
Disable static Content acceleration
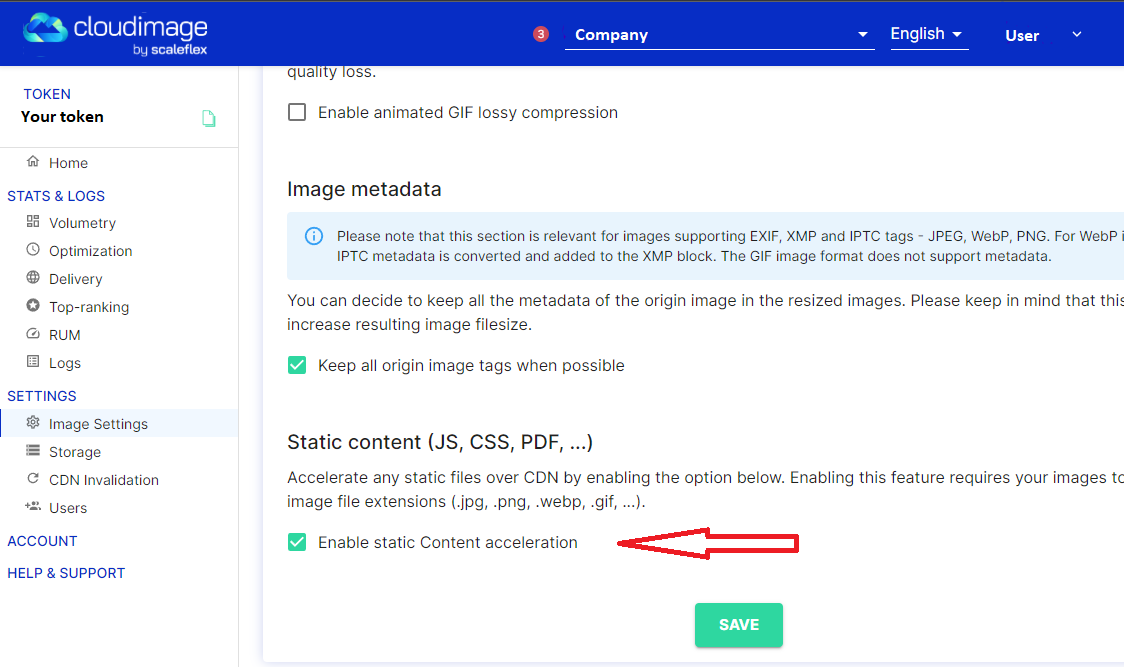coord(297,542)
